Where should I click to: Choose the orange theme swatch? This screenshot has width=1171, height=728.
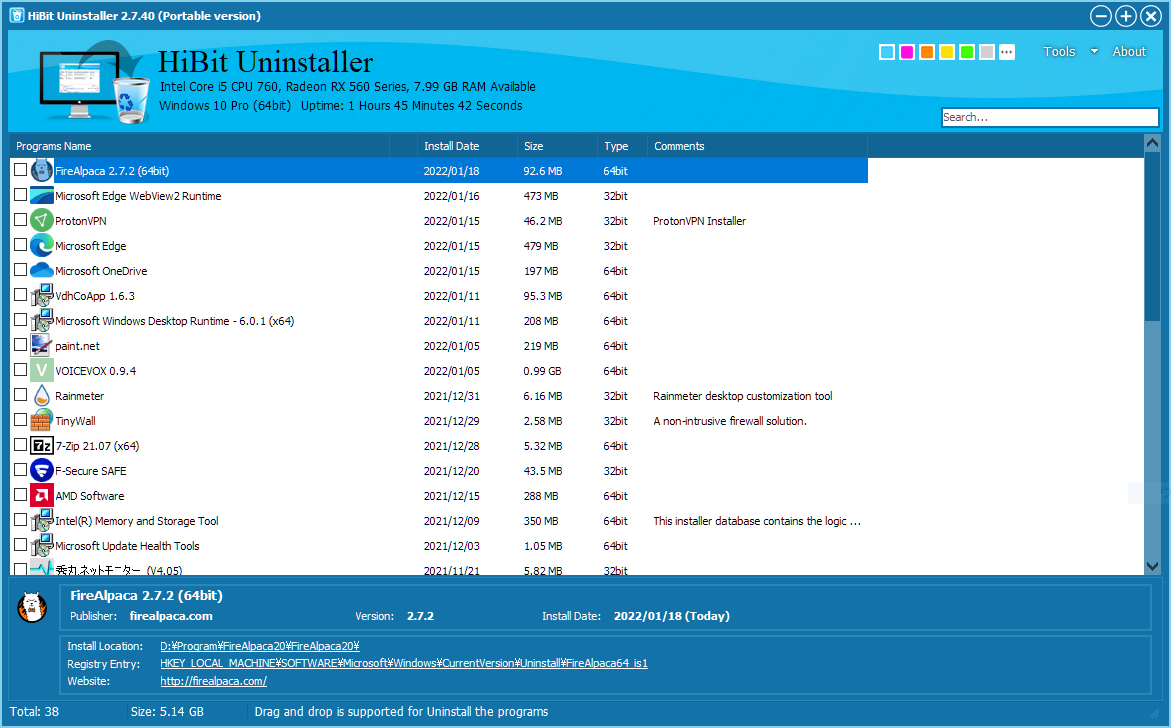(927, 52)
